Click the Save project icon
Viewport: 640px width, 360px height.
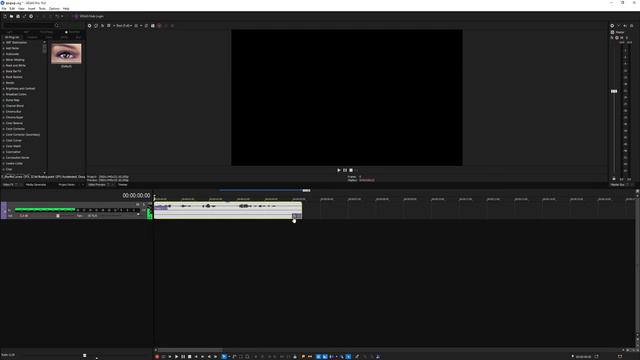coord(18,16)
